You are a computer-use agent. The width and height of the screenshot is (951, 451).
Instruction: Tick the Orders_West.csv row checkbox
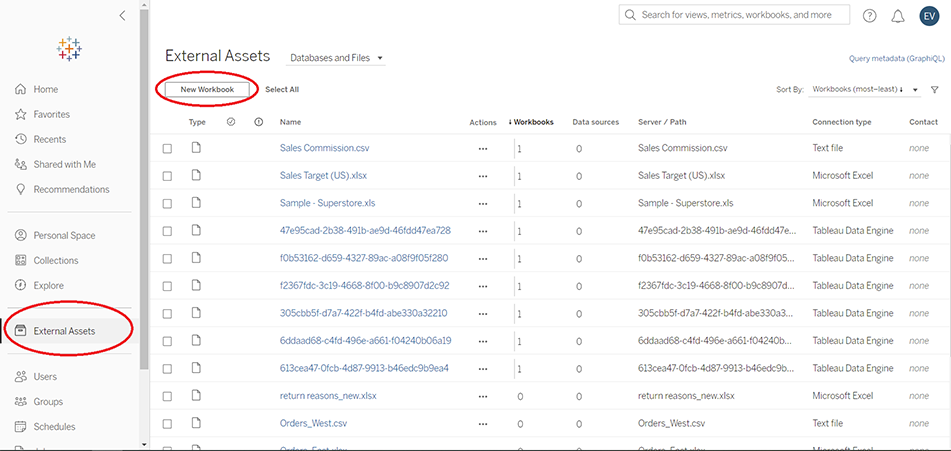167,424
